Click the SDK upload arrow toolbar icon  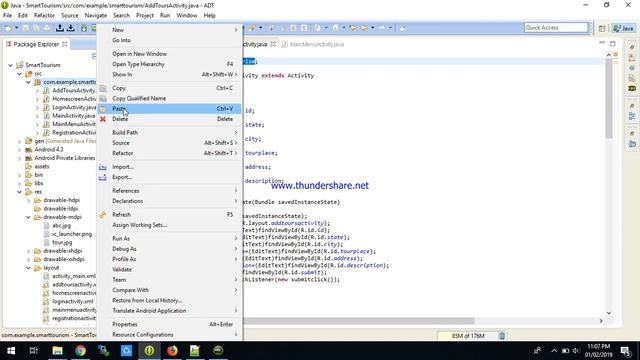coord(60,28)
